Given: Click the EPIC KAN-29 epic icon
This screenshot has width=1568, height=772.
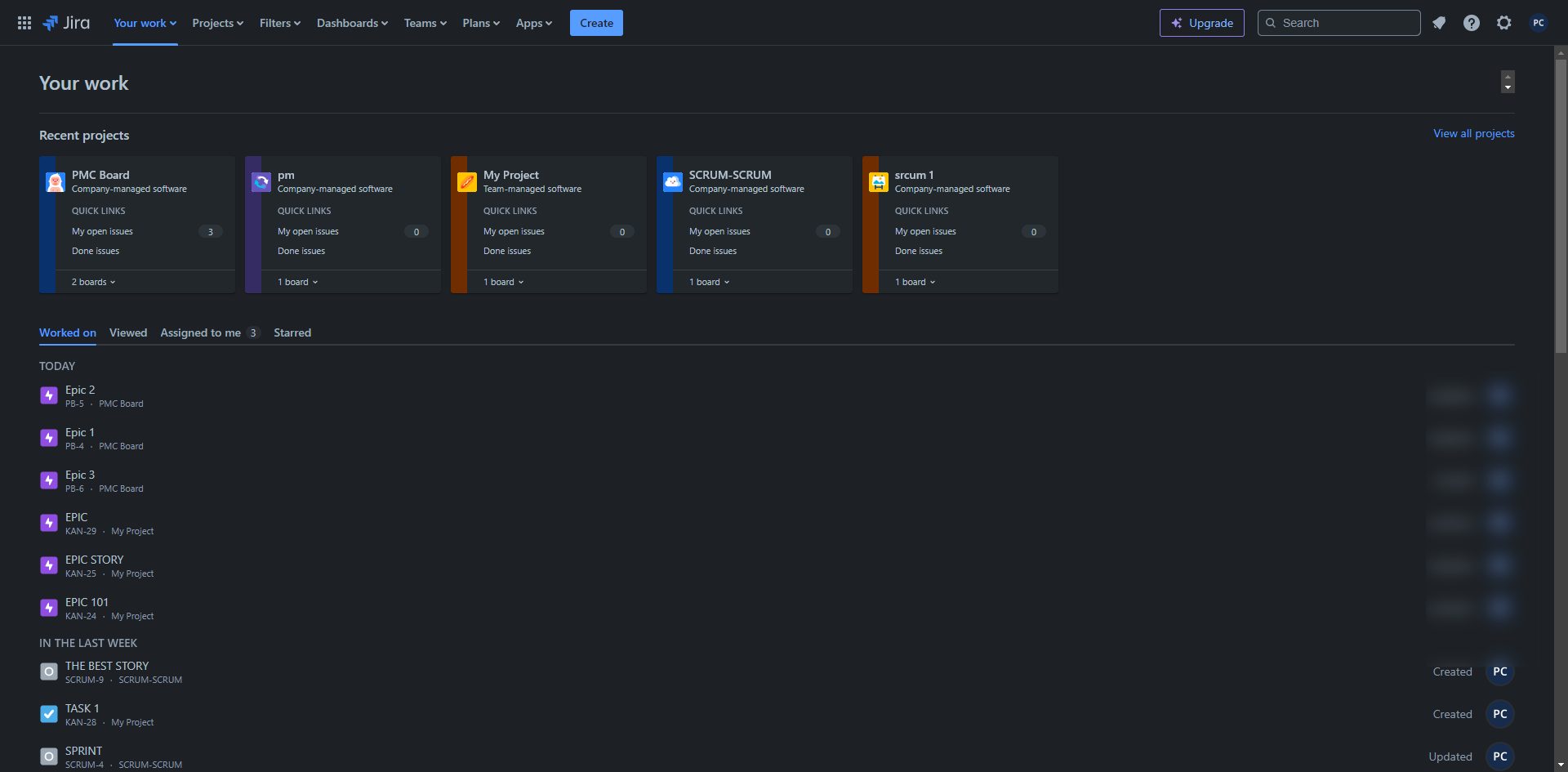Looking at the screenshot, I should [49, 523].
